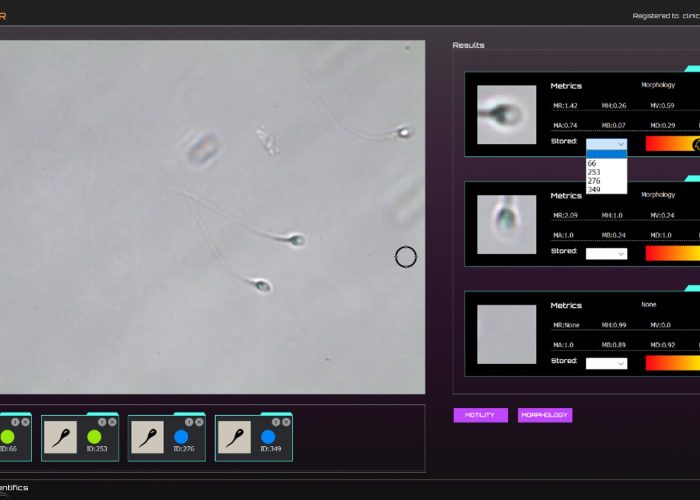Click the lowest sperm head in the video
Image resolution: width=700 pixels, height=500 pixels.
coord(262,285)
